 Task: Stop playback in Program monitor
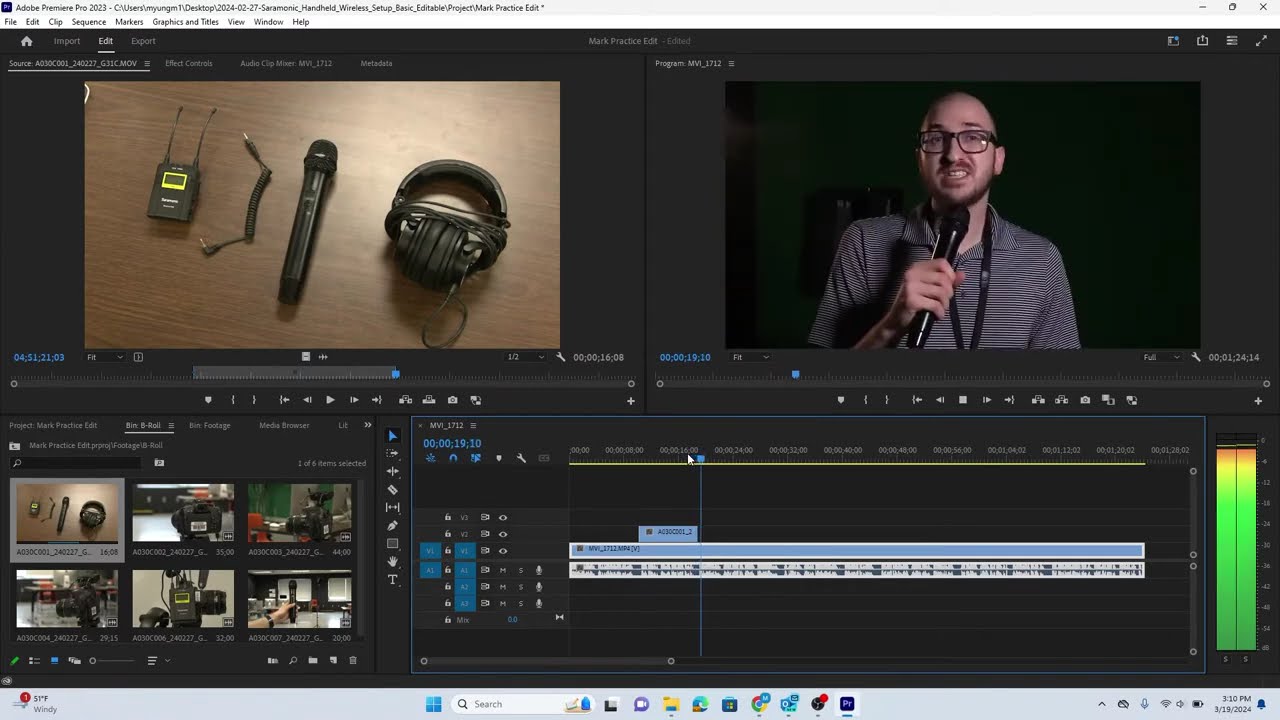click(x=963, y=400)
